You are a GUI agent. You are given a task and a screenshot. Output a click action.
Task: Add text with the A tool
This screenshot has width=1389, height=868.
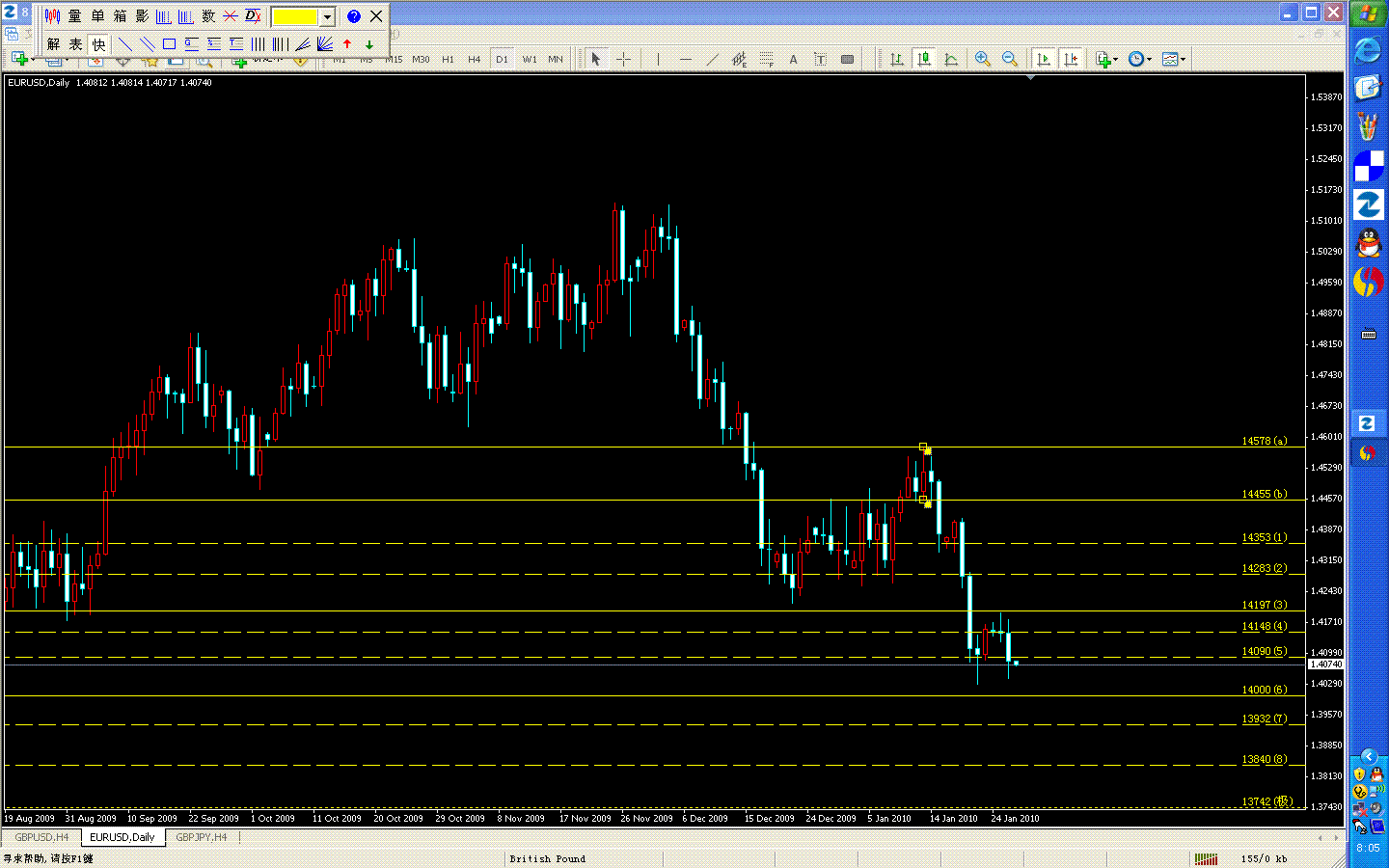point(793,60)
